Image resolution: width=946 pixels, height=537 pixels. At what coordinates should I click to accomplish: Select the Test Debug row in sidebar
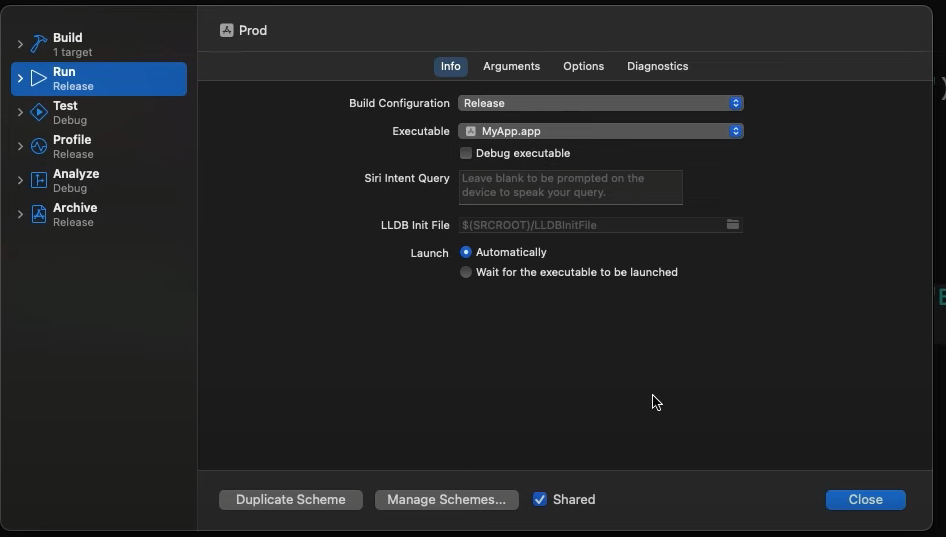click(99, 112)
